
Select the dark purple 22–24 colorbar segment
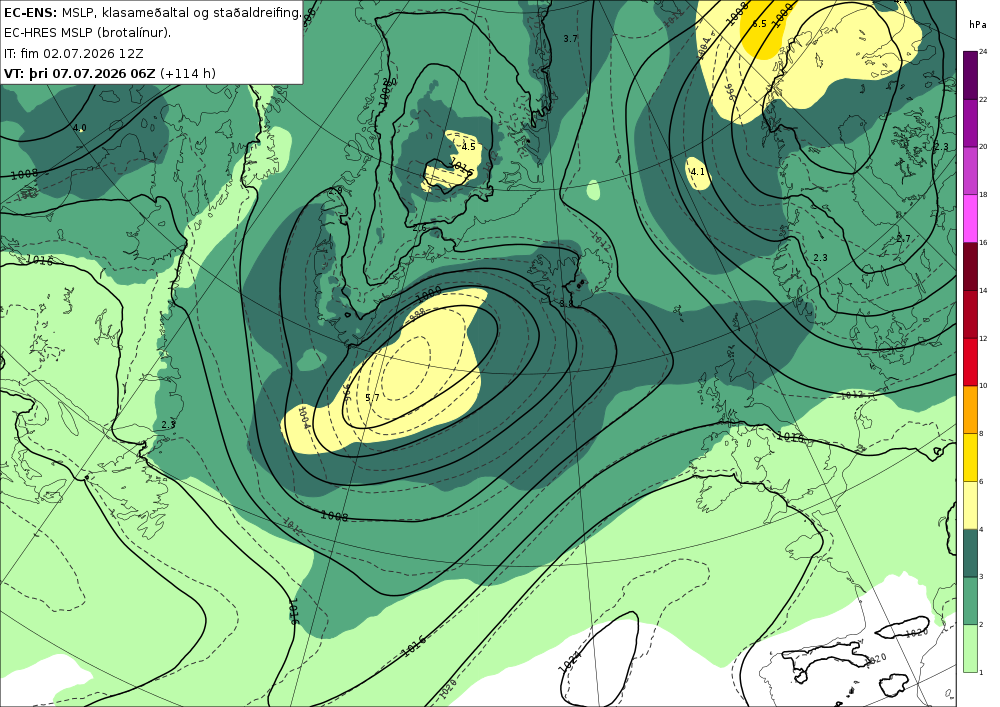coord(970,75)
